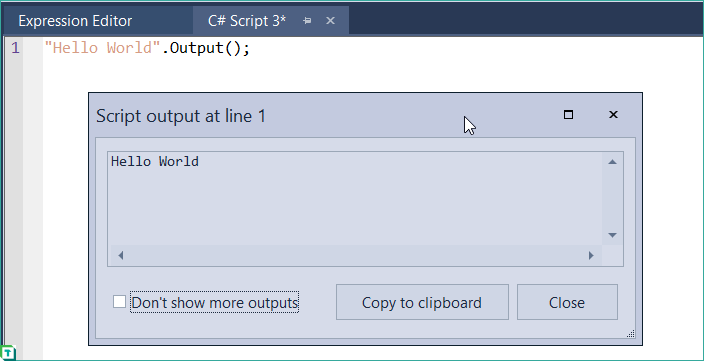The width and height of the screenshot is (704, 361).
Task: Click the output scroll right arrow
Action: (591, 255)
